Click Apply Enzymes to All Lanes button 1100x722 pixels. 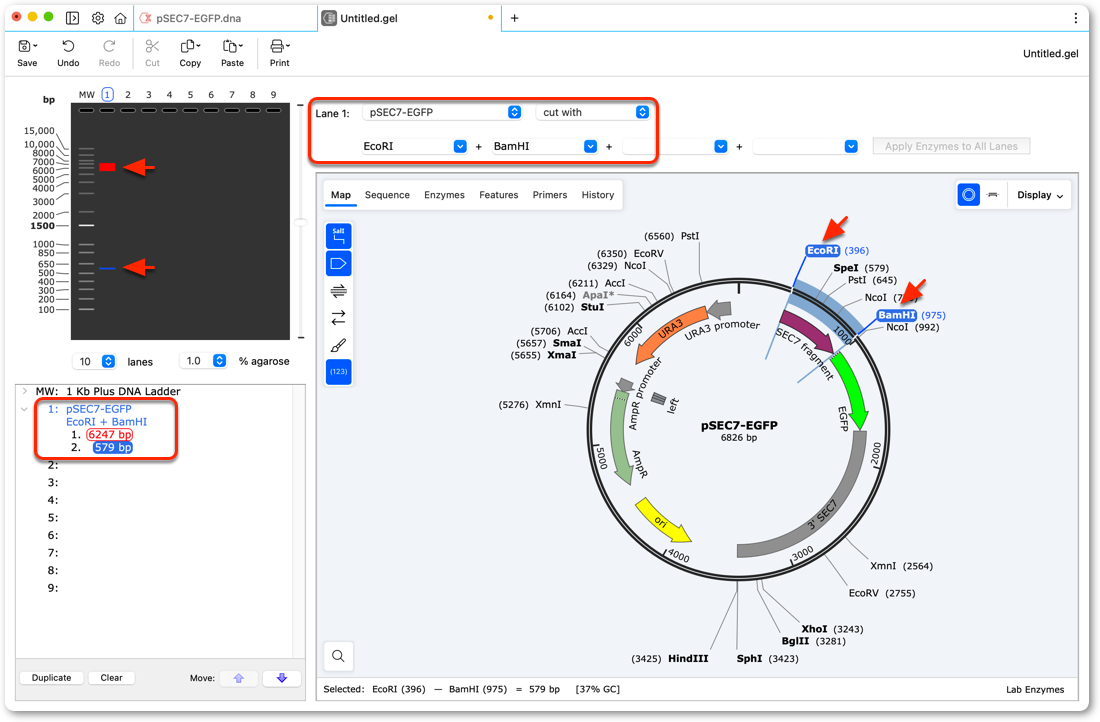951,147
